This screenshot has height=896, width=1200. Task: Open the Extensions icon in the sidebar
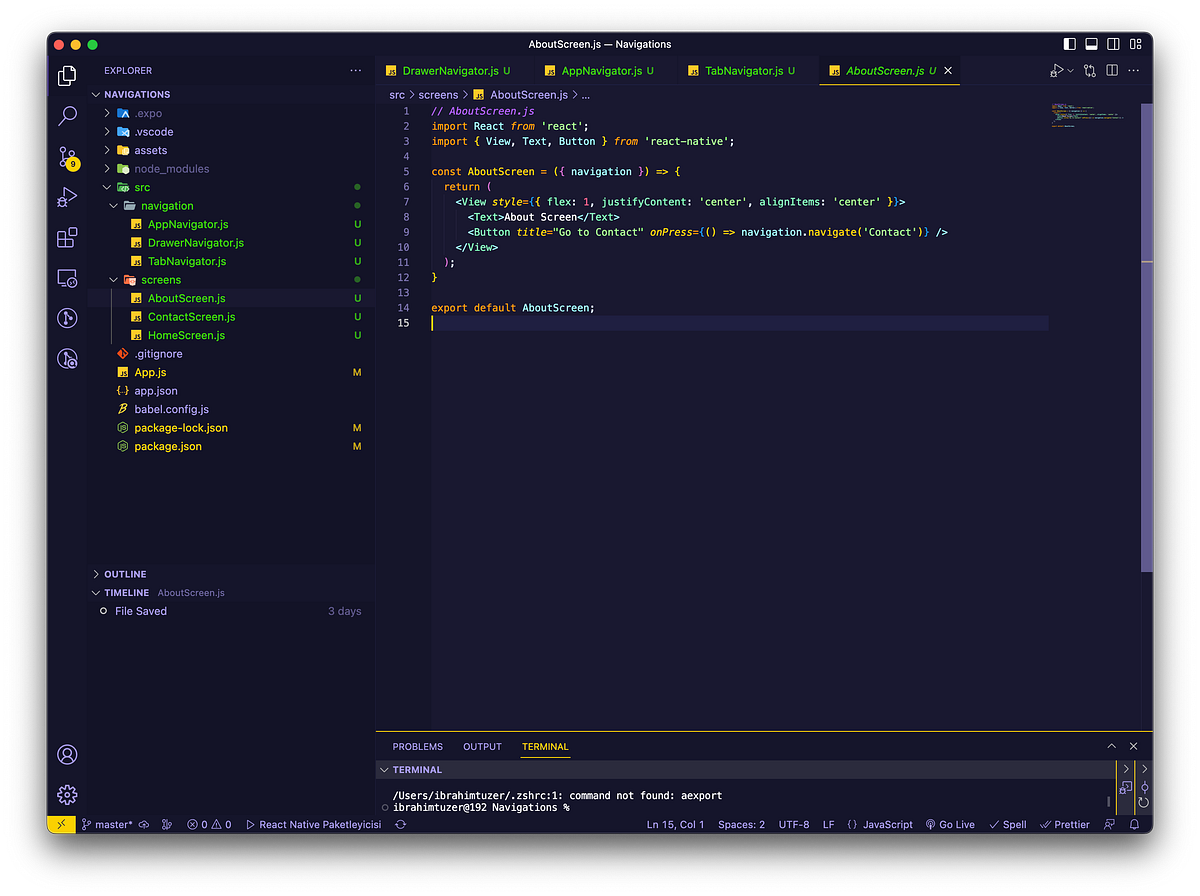coord(66,238)
